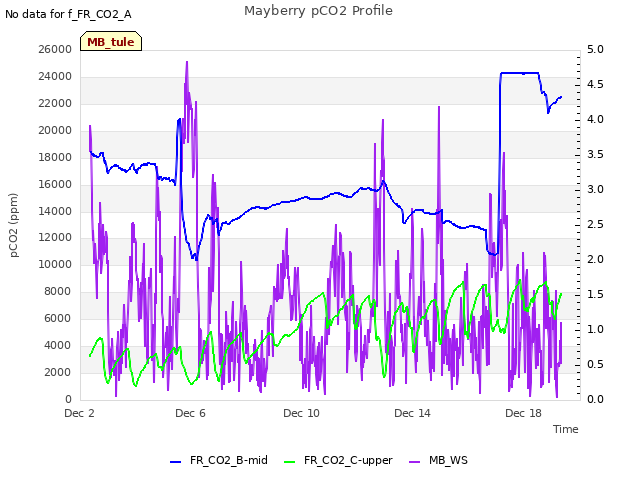Click the 2000 left axis label
Viewport: 640px width, 480px height.
[x=58, y=372]
